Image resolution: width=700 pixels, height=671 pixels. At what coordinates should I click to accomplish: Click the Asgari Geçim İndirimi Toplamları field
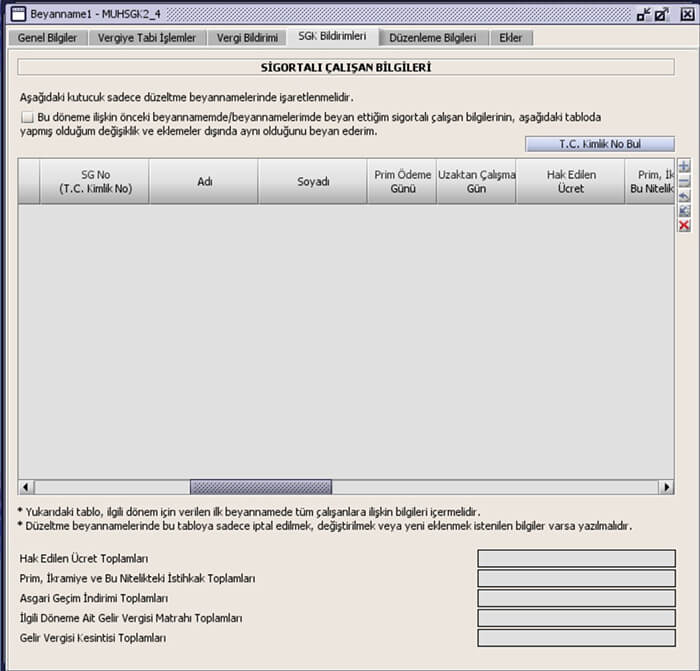576,598
